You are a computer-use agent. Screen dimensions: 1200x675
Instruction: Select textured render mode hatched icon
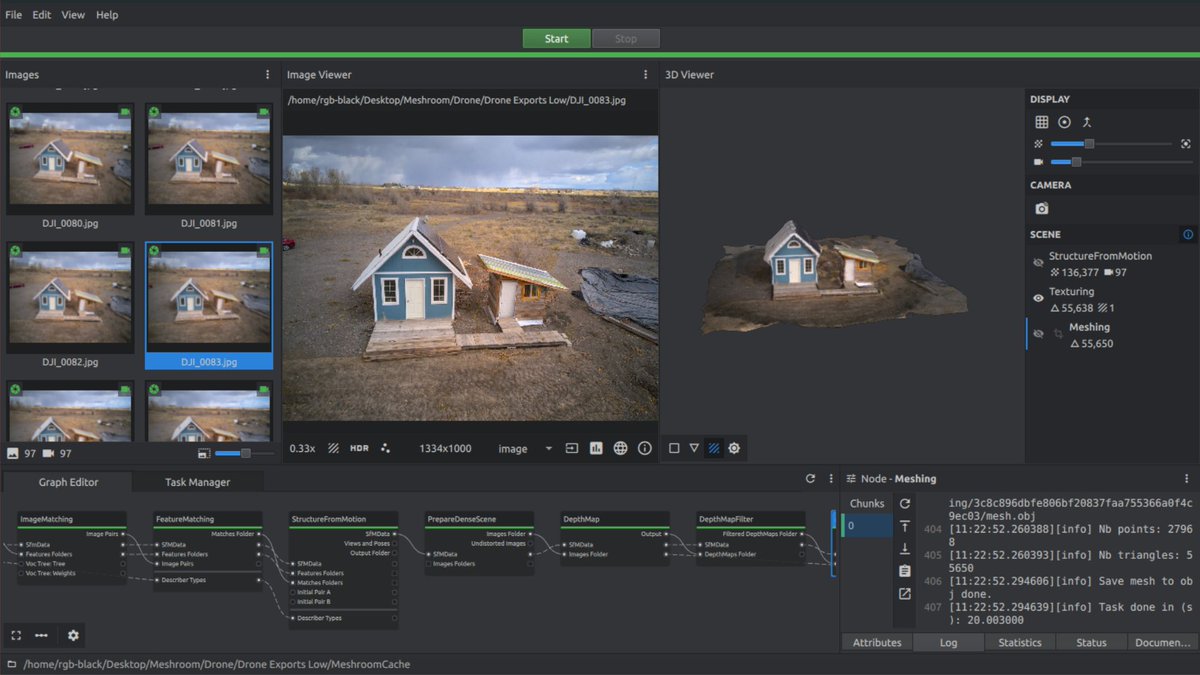tap(714, 449)
